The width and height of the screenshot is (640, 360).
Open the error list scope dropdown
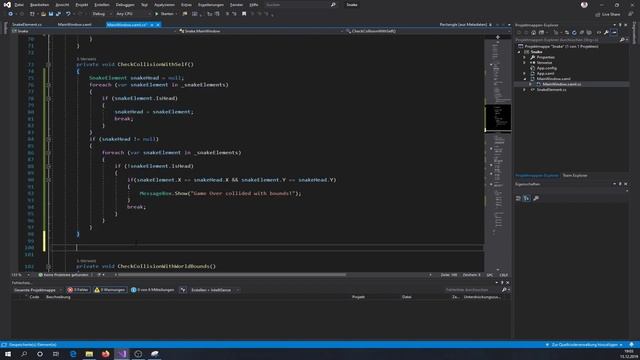(37, 290)
